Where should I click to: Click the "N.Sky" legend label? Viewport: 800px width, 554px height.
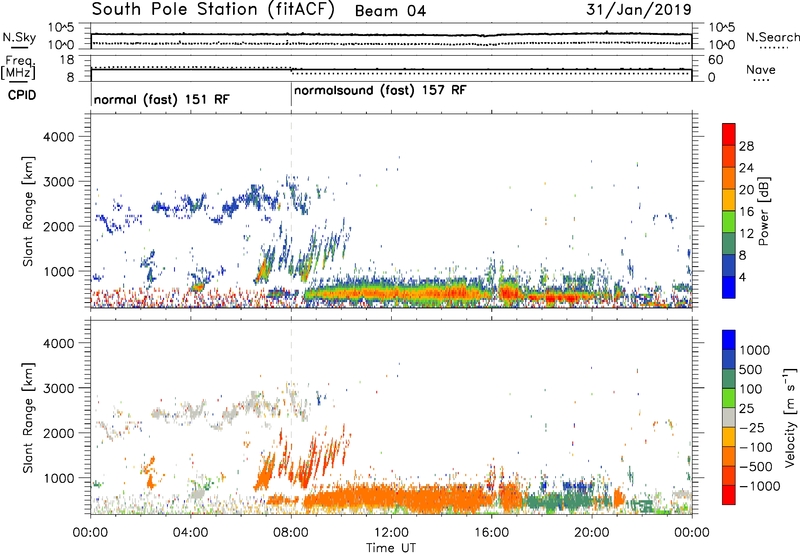click(x=19, y=38)
